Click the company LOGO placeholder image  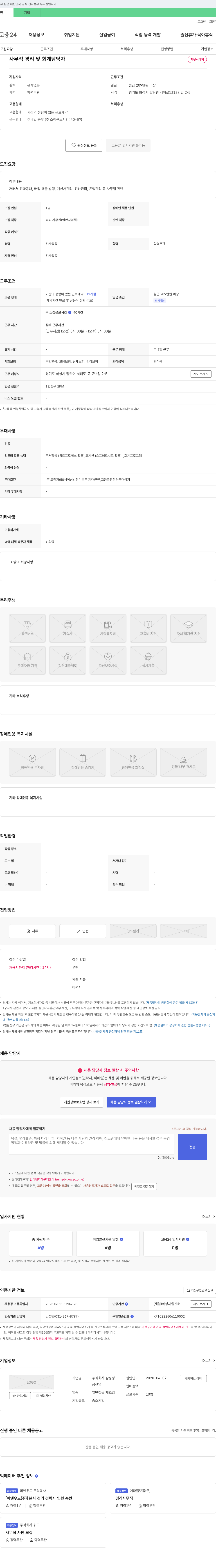[x=31, y=1382]
